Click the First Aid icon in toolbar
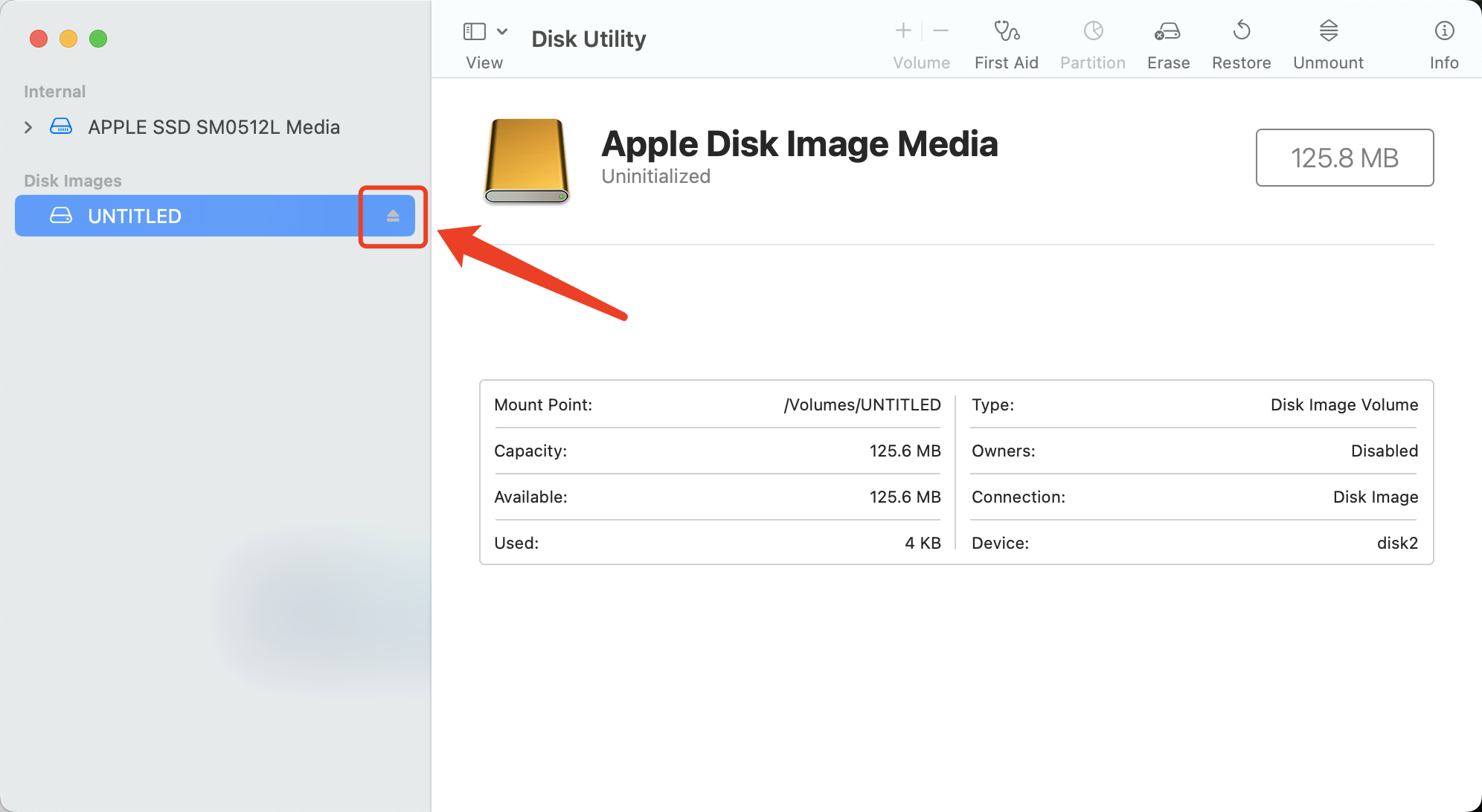Image resolution: width=1482 pixels, height=812 pixels. 1006,34
